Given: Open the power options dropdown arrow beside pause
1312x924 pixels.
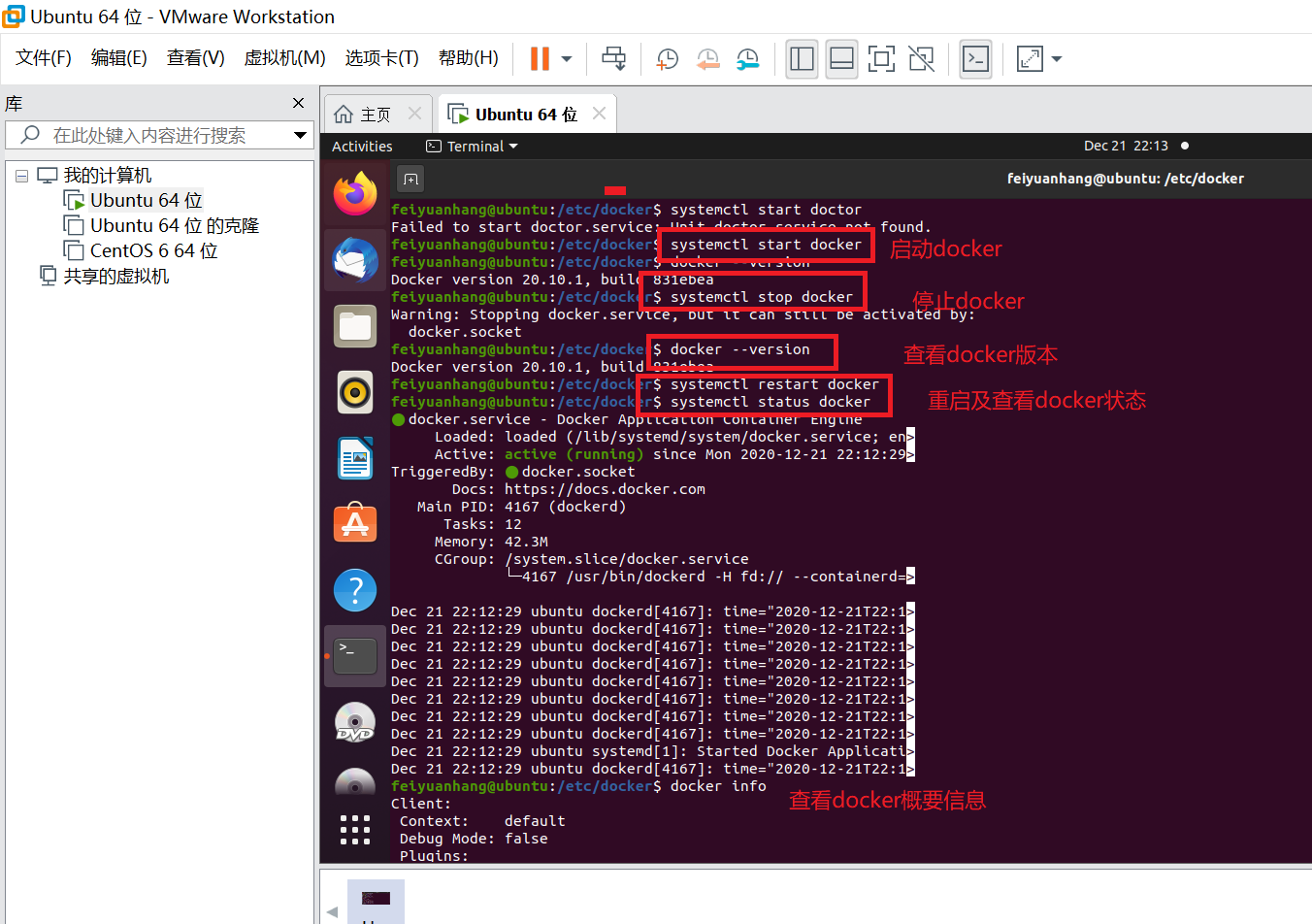Looking at the screenshot, I should (x=567, y=59).
